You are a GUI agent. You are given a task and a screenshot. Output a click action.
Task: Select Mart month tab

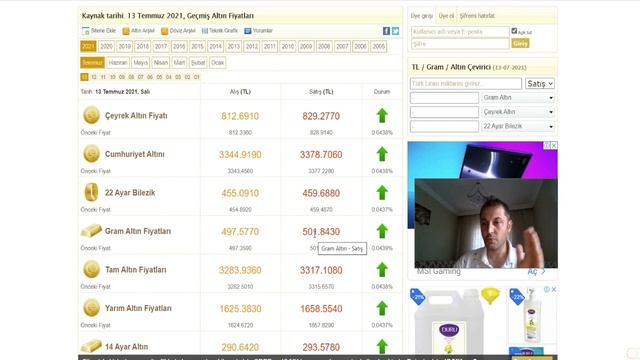(x=179, y=62)
